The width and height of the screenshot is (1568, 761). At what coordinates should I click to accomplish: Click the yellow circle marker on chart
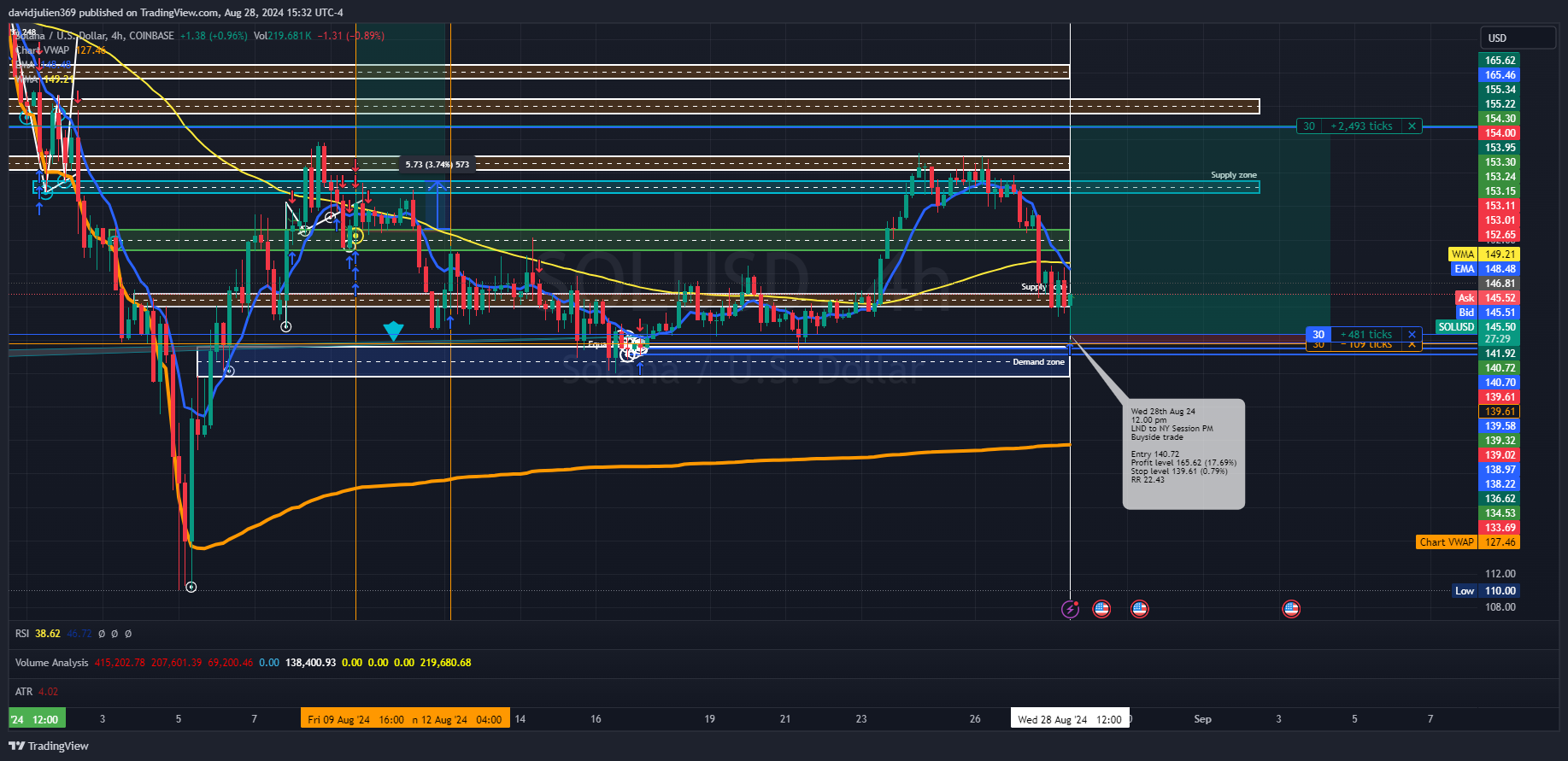[x=355, y=235]
